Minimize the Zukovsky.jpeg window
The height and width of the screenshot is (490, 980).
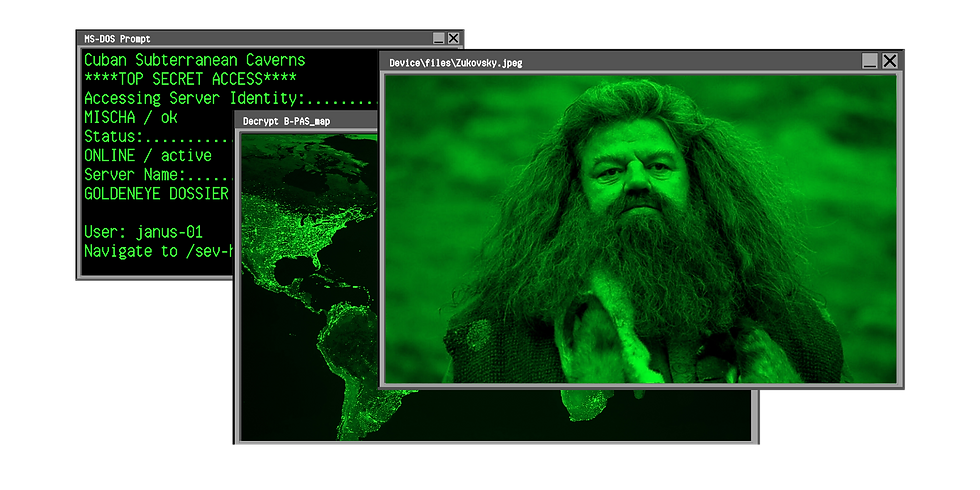[869, 61]
